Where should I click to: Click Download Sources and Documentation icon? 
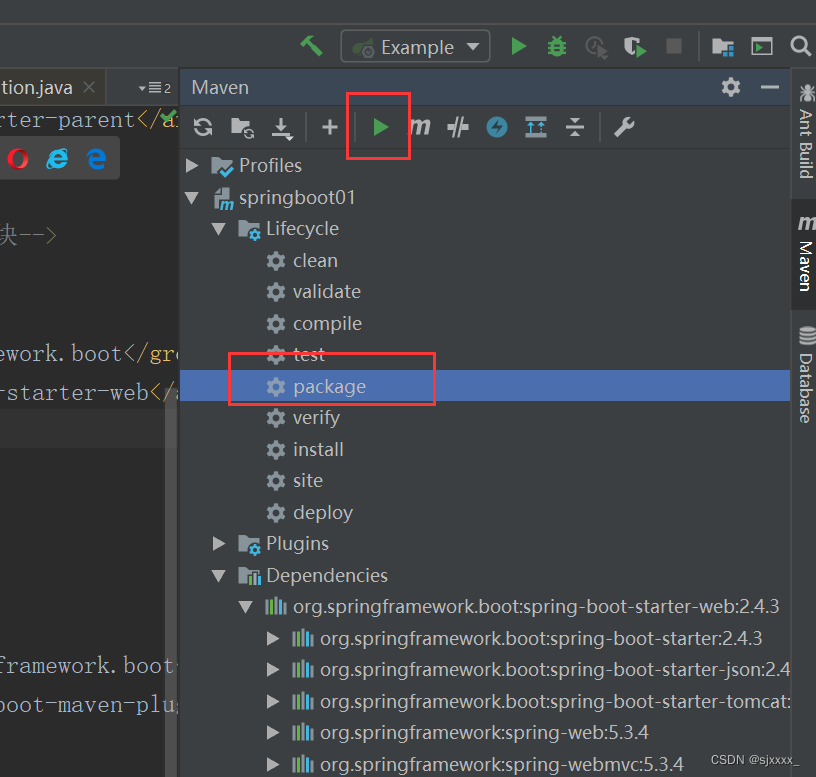click(x=282, y=129)
